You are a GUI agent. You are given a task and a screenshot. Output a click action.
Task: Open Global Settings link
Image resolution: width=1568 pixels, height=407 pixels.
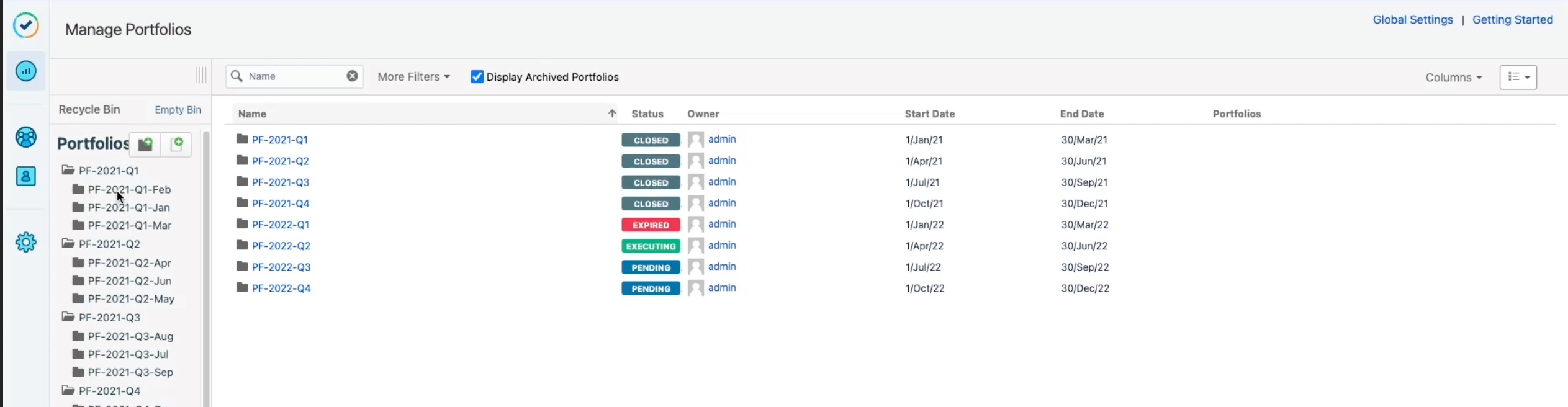click(x=1412, y=20)
